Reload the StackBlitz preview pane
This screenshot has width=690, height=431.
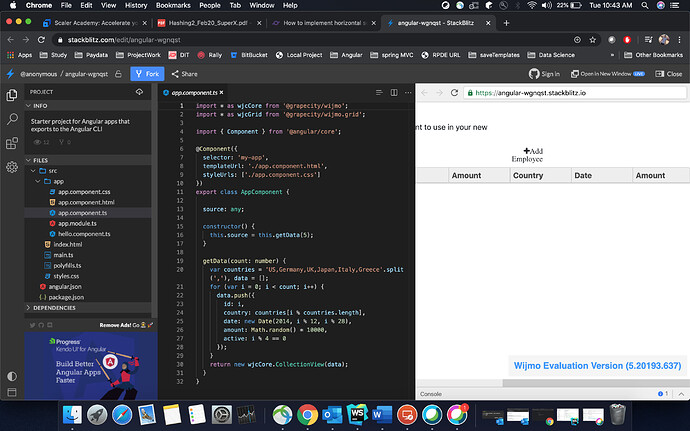tap(454, 92)
